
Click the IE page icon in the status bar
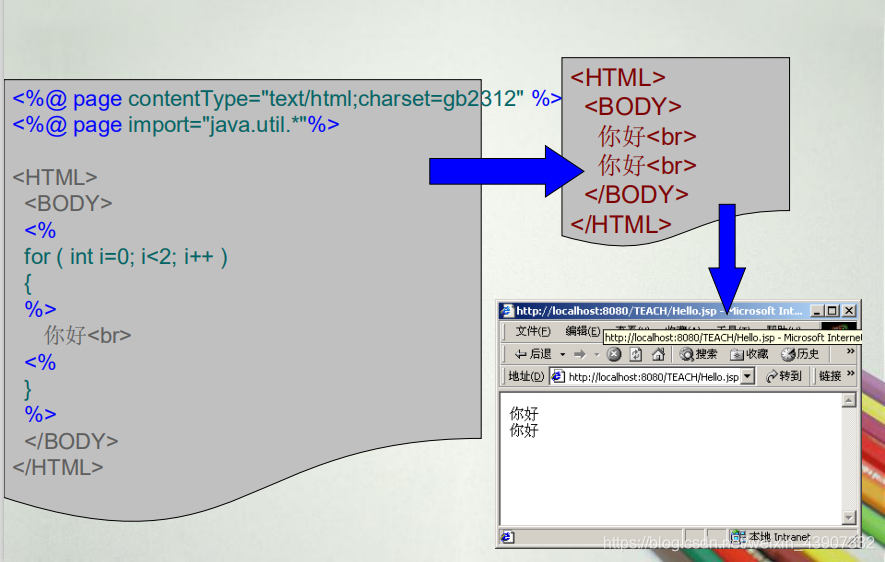pyautogui.click(x=507, y=537)
